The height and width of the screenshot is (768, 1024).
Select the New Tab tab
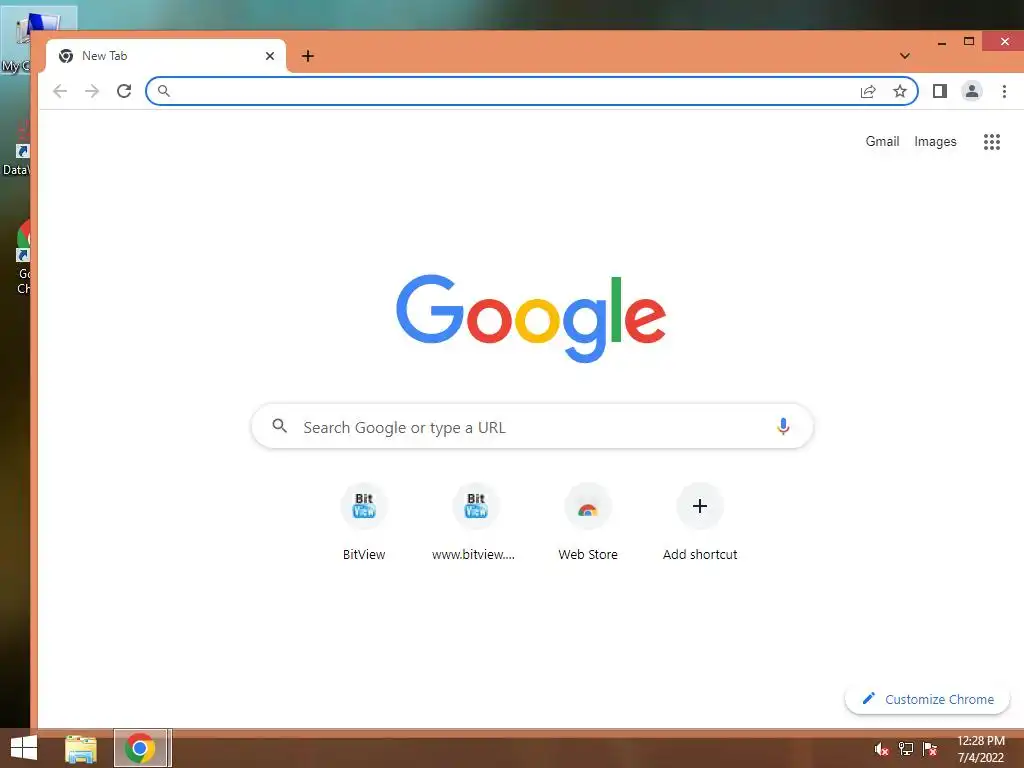tap(166, 56)
